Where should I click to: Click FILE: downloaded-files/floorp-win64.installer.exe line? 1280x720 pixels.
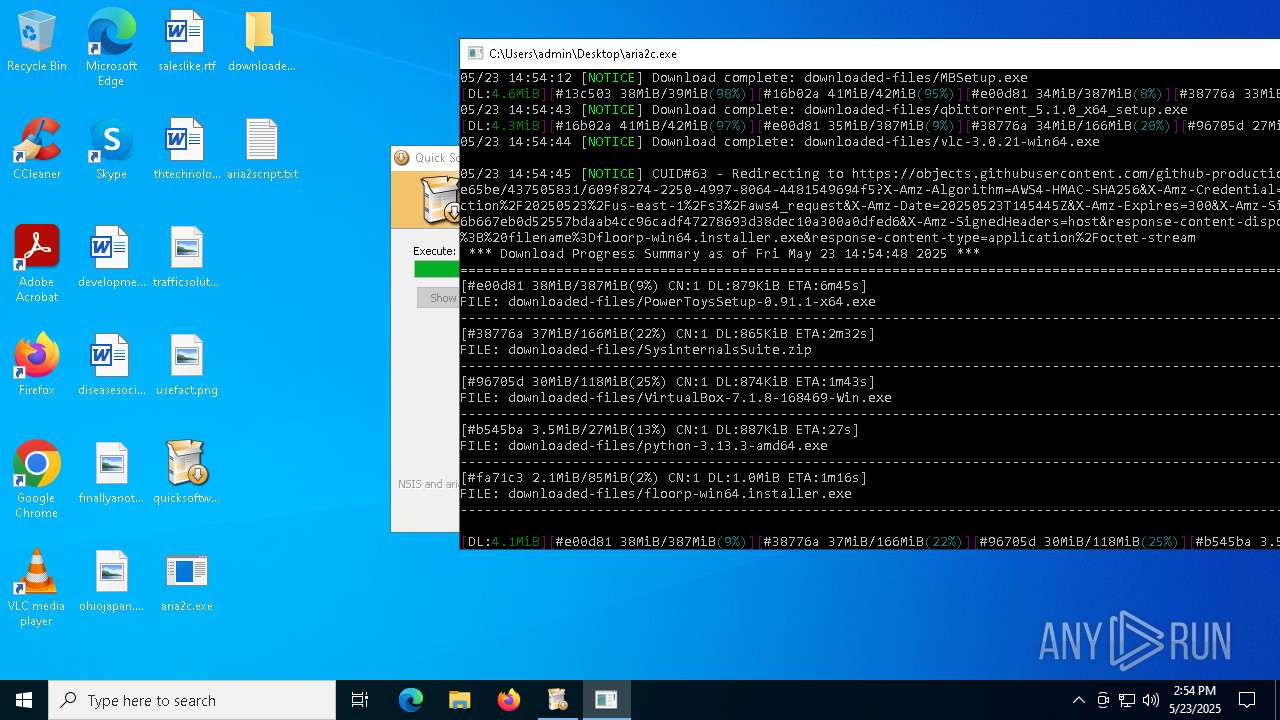click(x=655, y=493)
